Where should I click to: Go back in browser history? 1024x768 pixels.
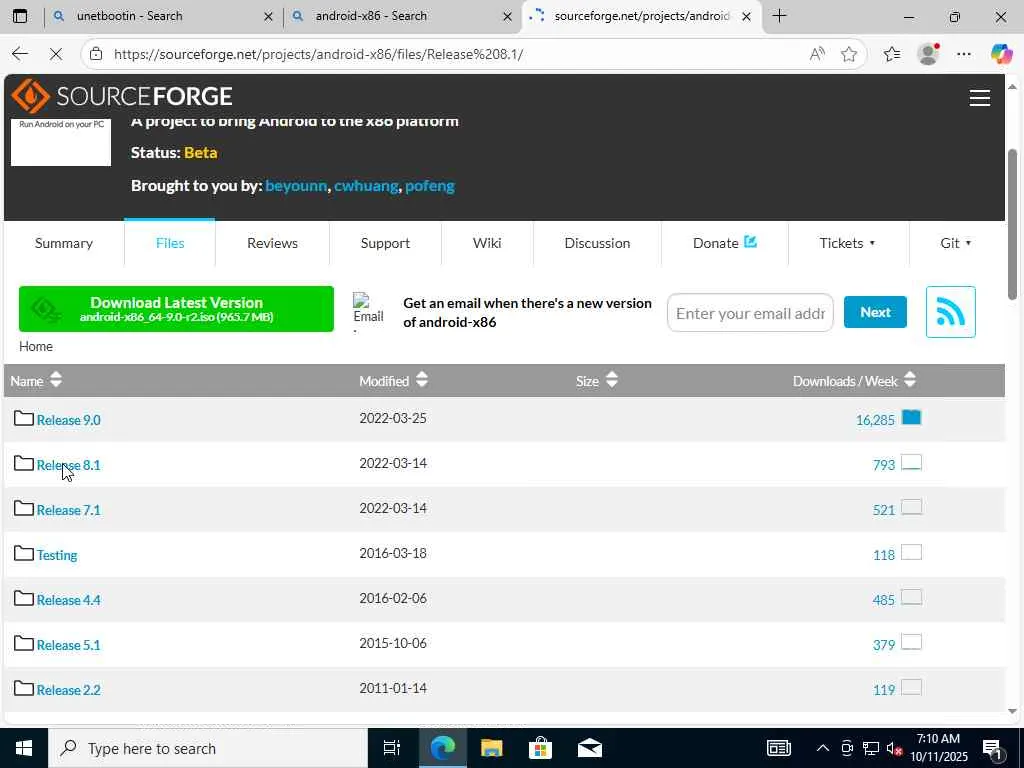(20, 54)
